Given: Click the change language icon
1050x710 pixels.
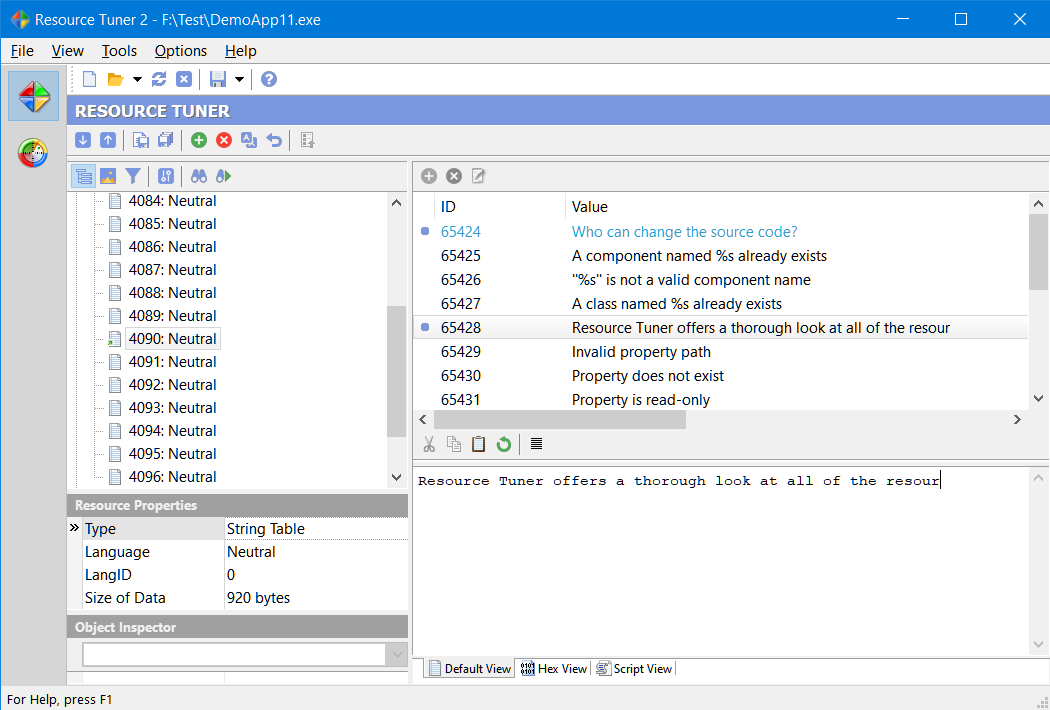Looking at the screenshot, I should coord(249,140).
